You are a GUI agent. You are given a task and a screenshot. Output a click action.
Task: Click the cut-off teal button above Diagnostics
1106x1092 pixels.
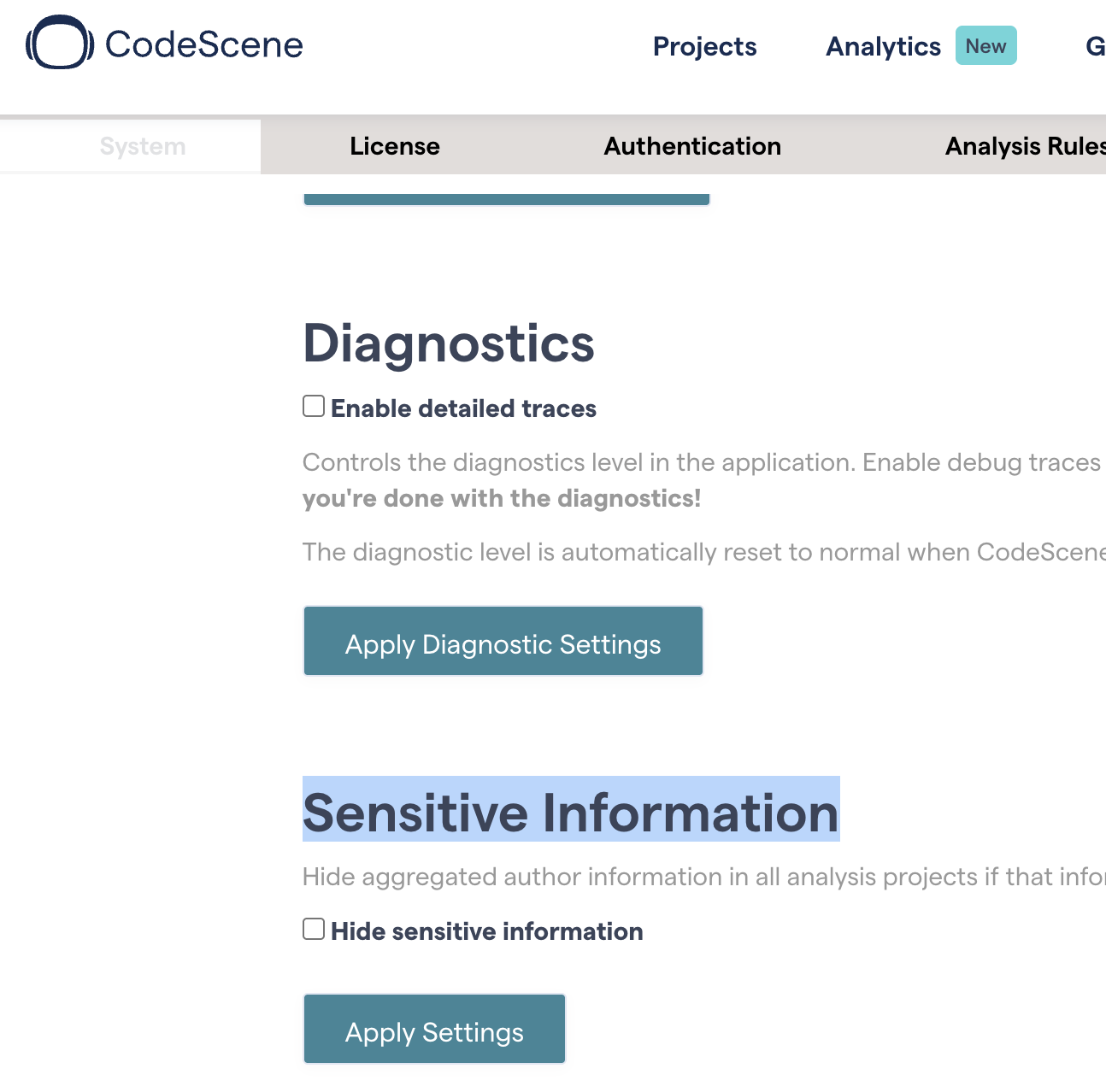tap(506, 198)
